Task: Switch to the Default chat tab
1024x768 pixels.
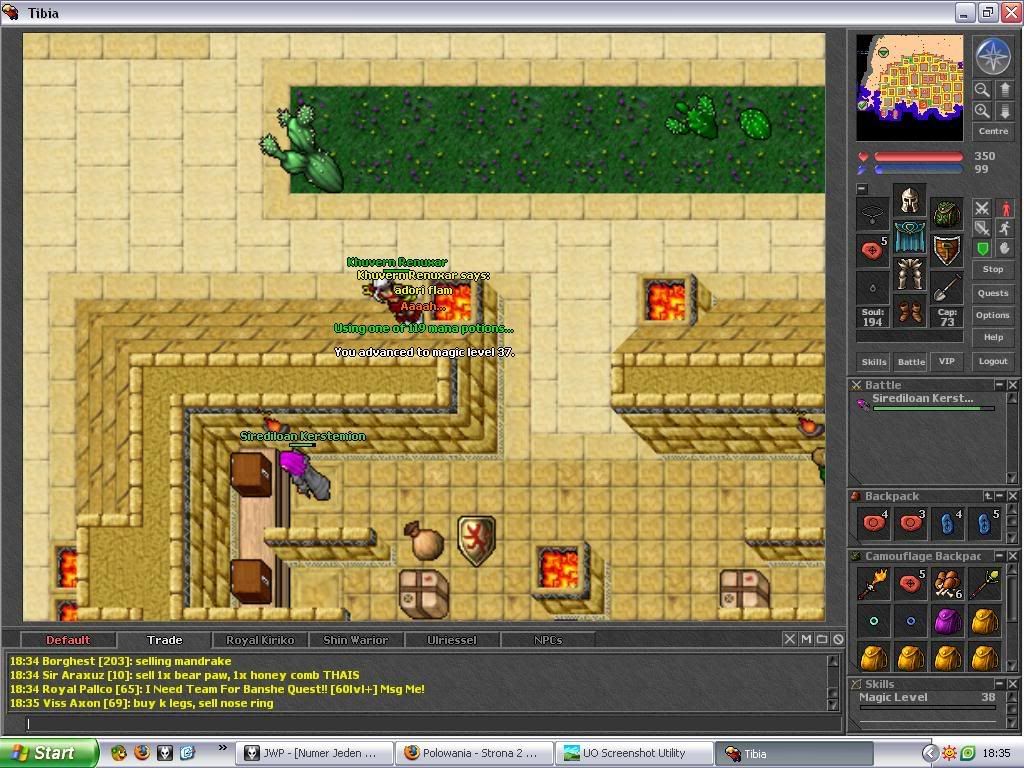Action: pos(68,640)
